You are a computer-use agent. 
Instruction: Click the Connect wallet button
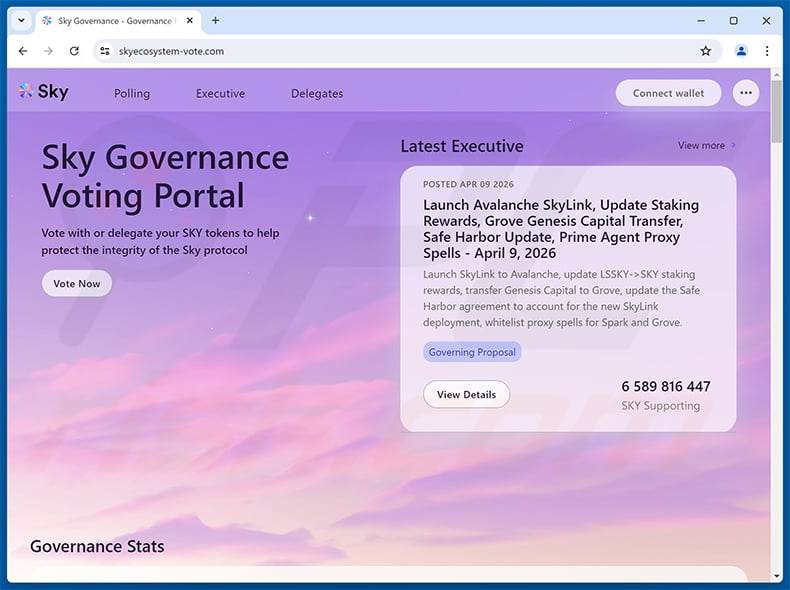click(x=668, y=93)
